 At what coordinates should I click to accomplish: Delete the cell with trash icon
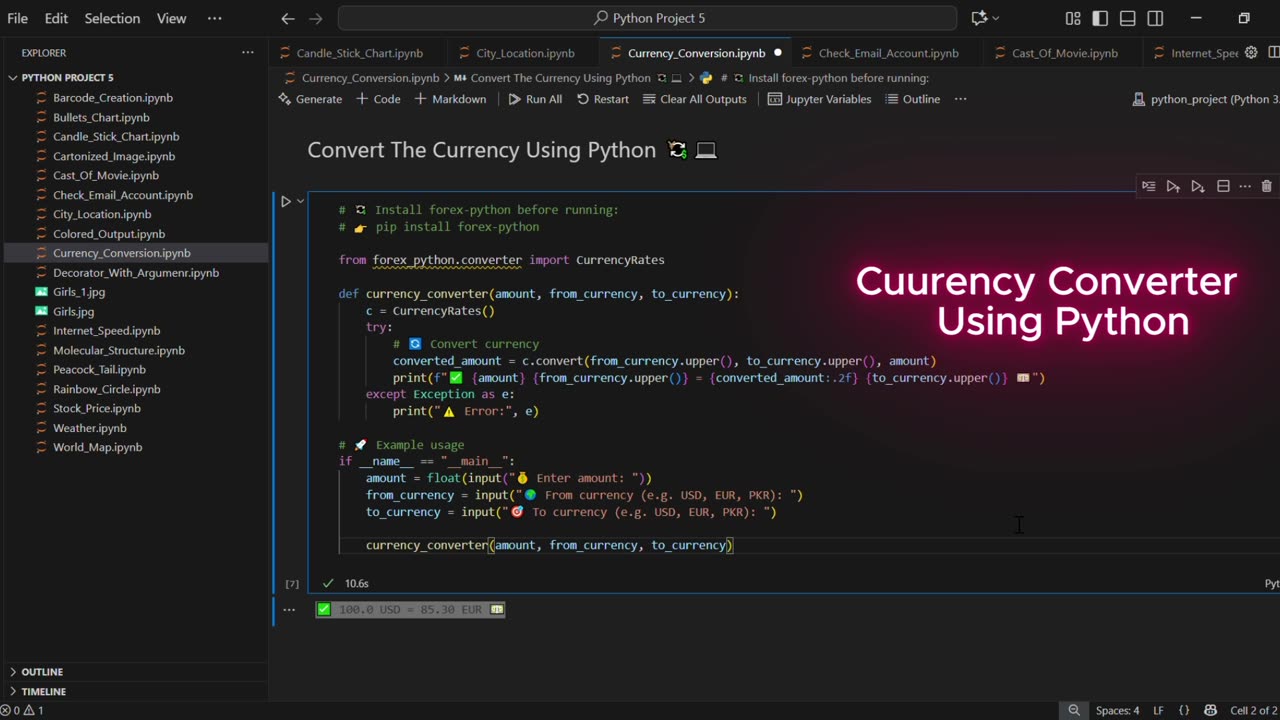pyautogui.click(x=1267, y=186)
